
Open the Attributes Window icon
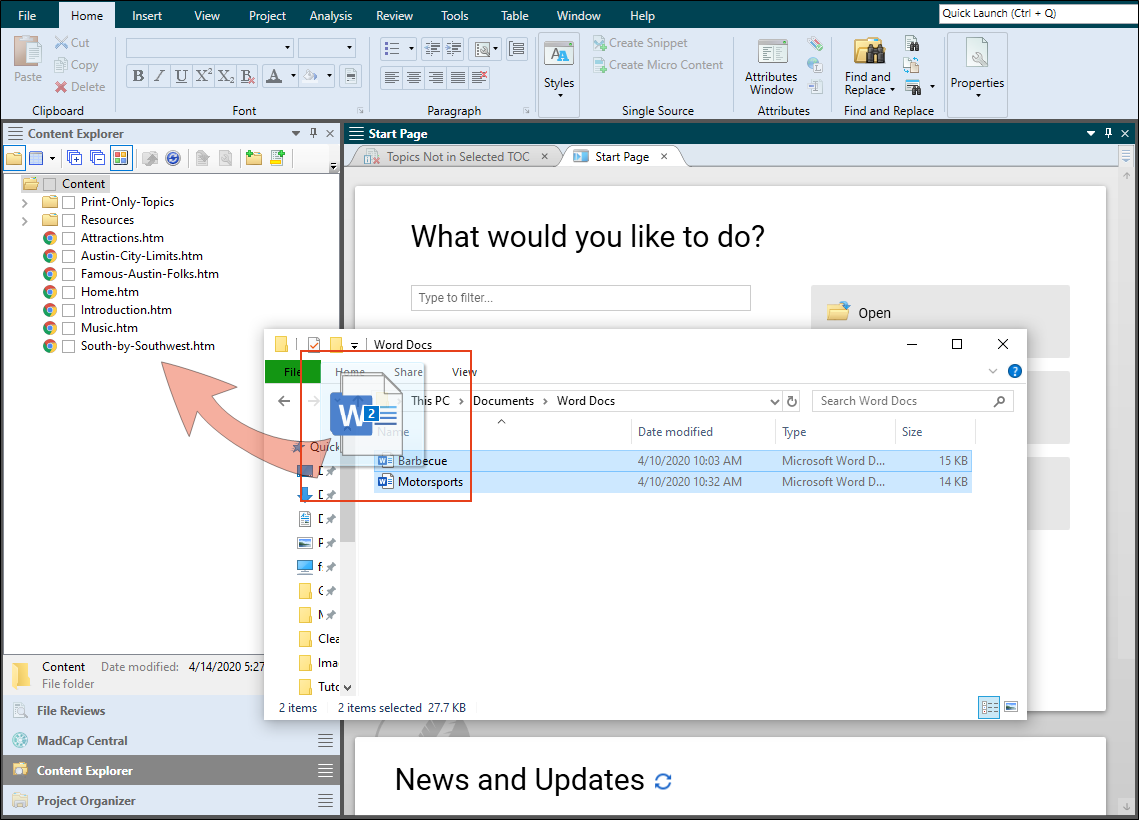tap(771, 53)
